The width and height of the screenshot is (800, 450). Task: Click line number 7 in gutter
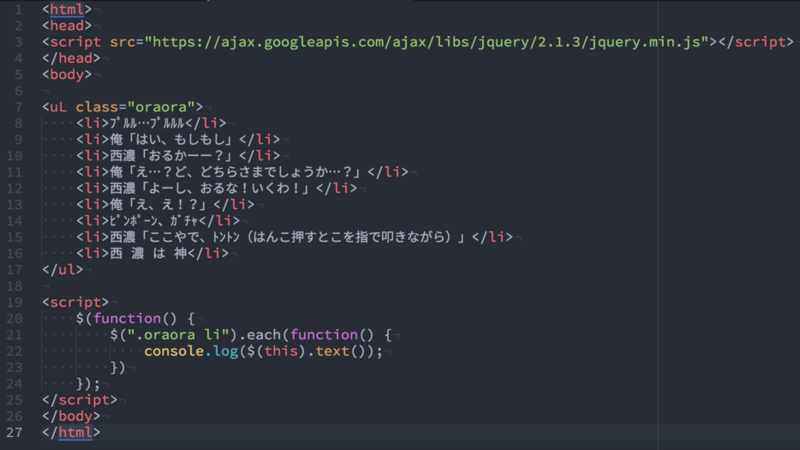click(x=18, y=107)
